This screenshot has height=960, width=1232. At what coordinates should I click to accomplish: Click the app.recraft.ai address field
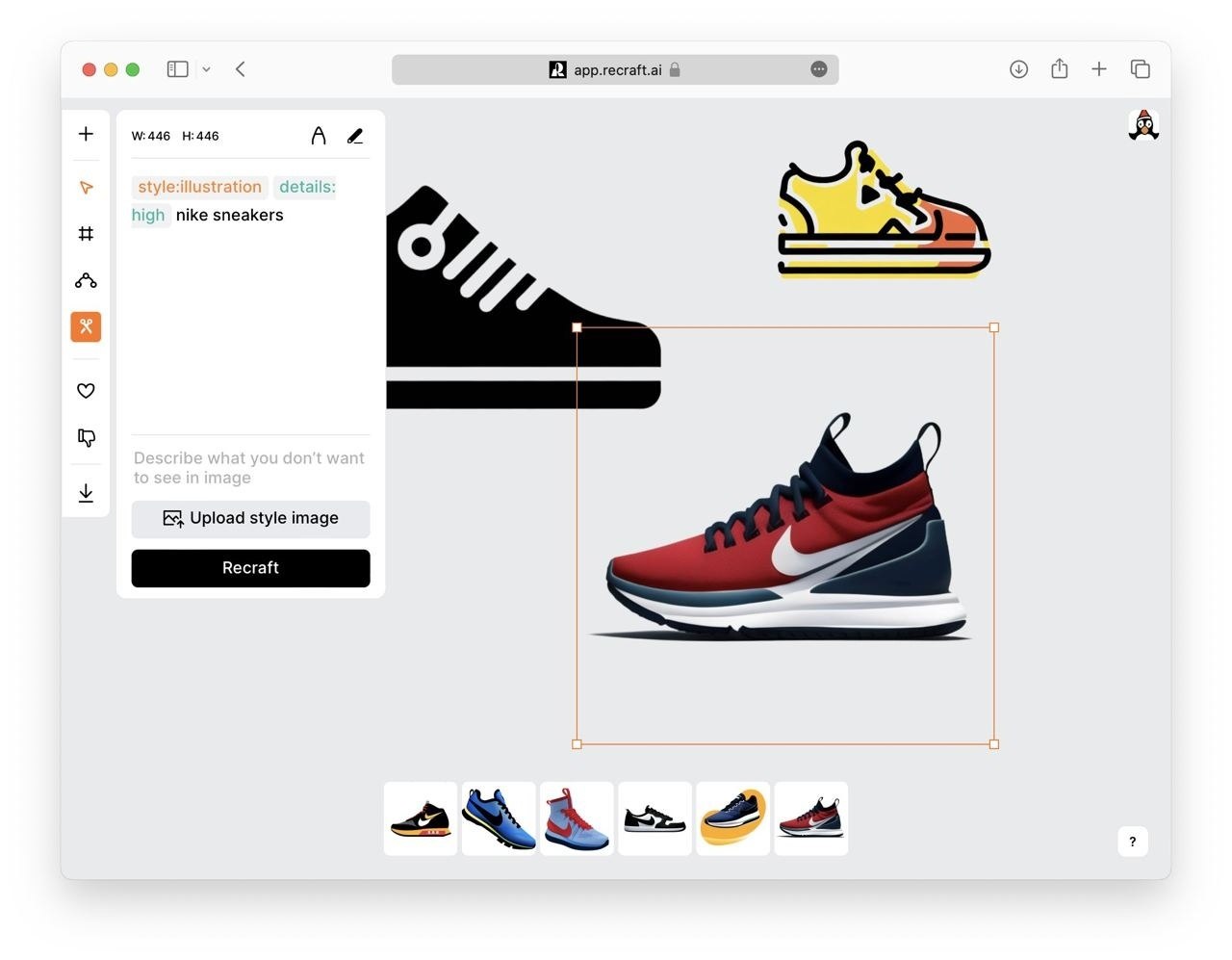[x=615, y=69]
